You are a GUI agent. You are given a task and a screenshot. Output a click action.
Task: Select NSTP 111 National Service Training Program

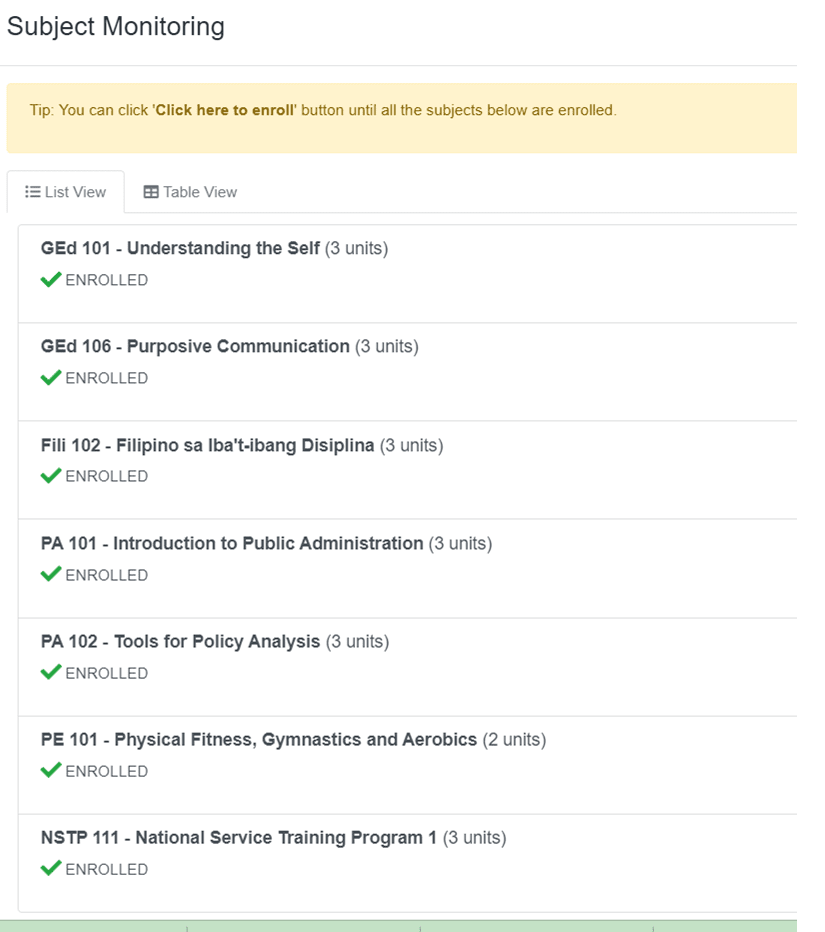238,837
